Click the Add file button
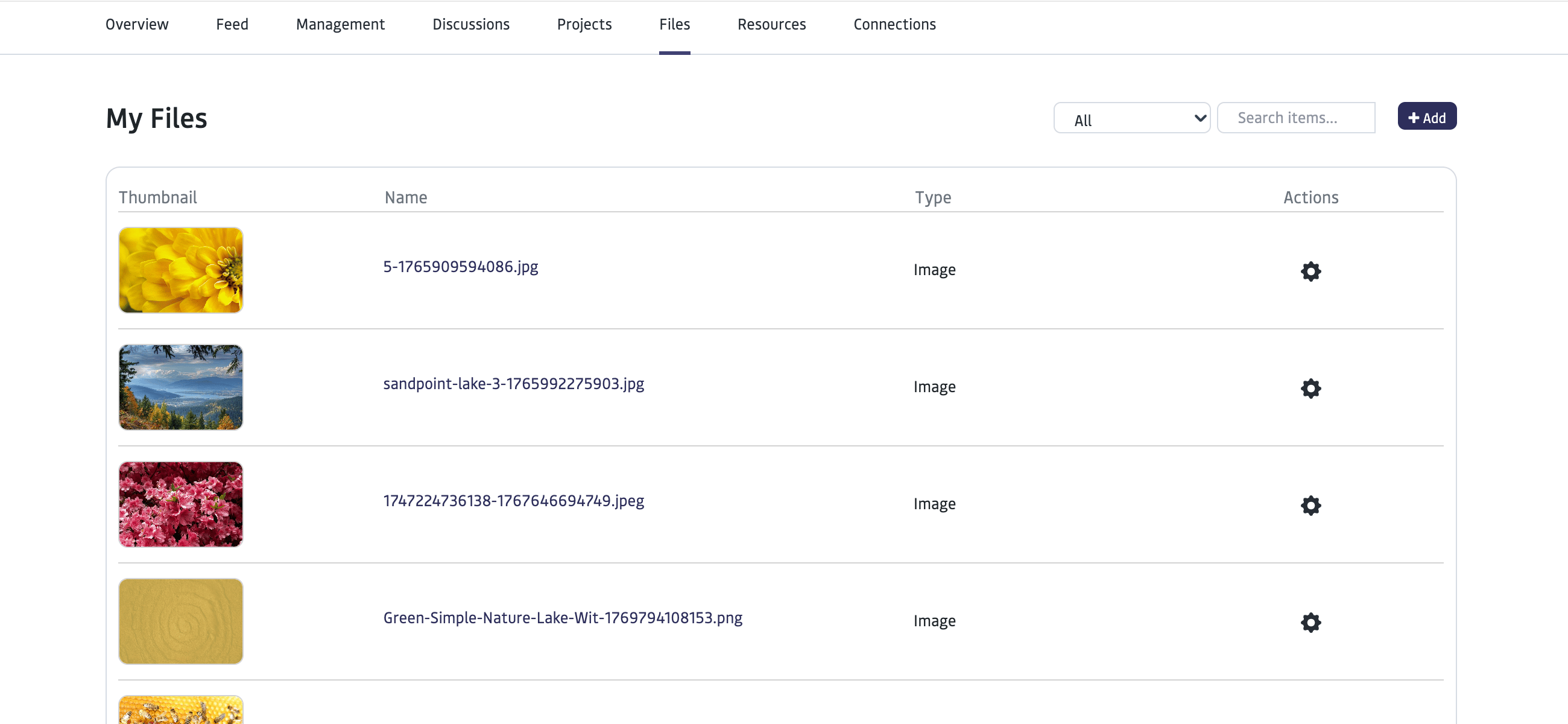Image resolution: width=1568 pixels, height=724 pixels. click(x=1427, y=116)
